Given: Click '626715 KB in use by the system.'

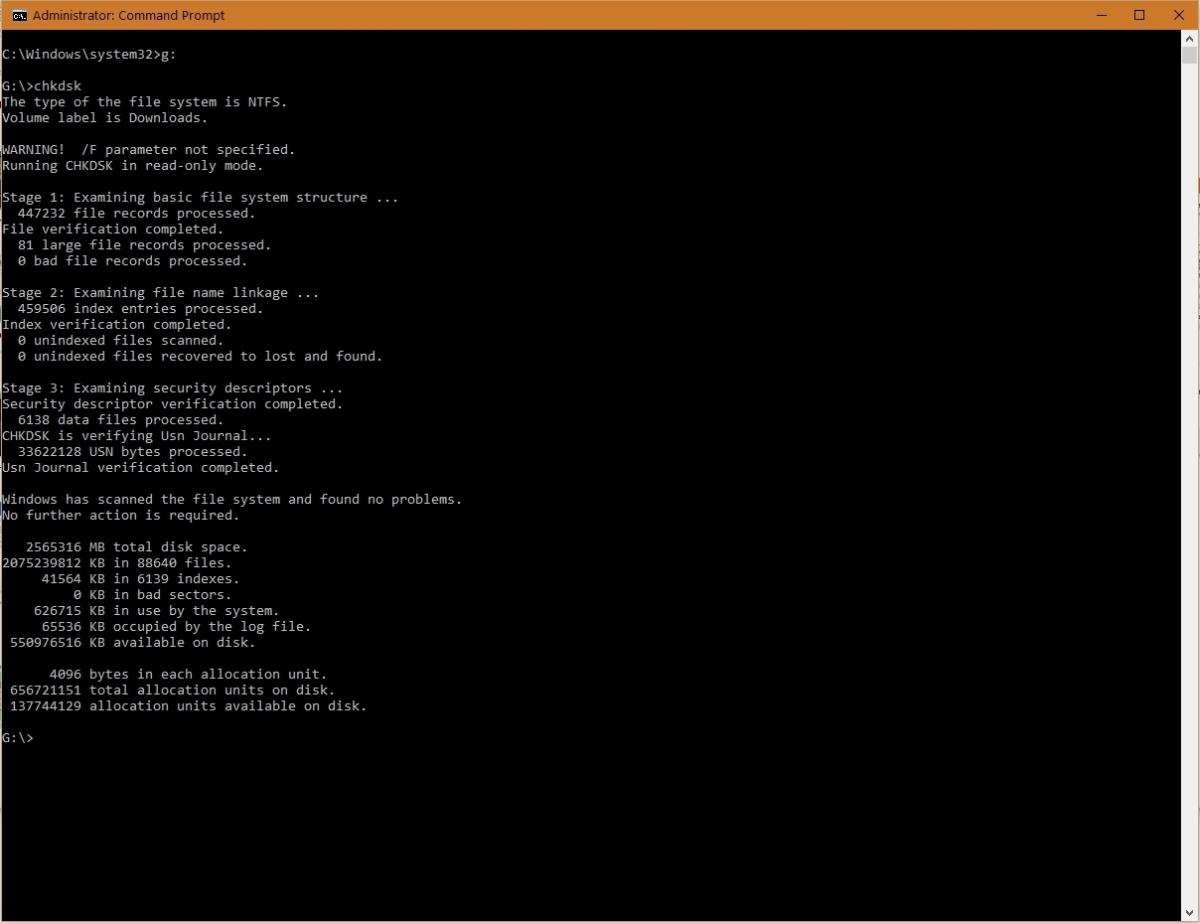Looking at the screenshot, I should (157, 611).
